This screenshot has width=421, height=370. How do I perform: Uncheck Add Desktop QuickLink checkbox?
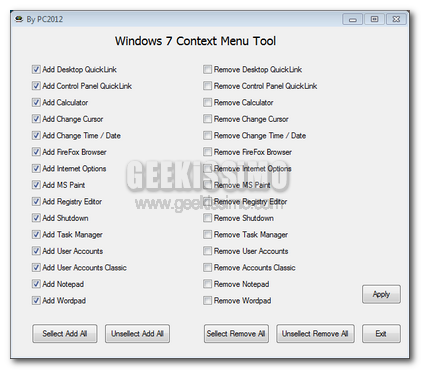36,69
